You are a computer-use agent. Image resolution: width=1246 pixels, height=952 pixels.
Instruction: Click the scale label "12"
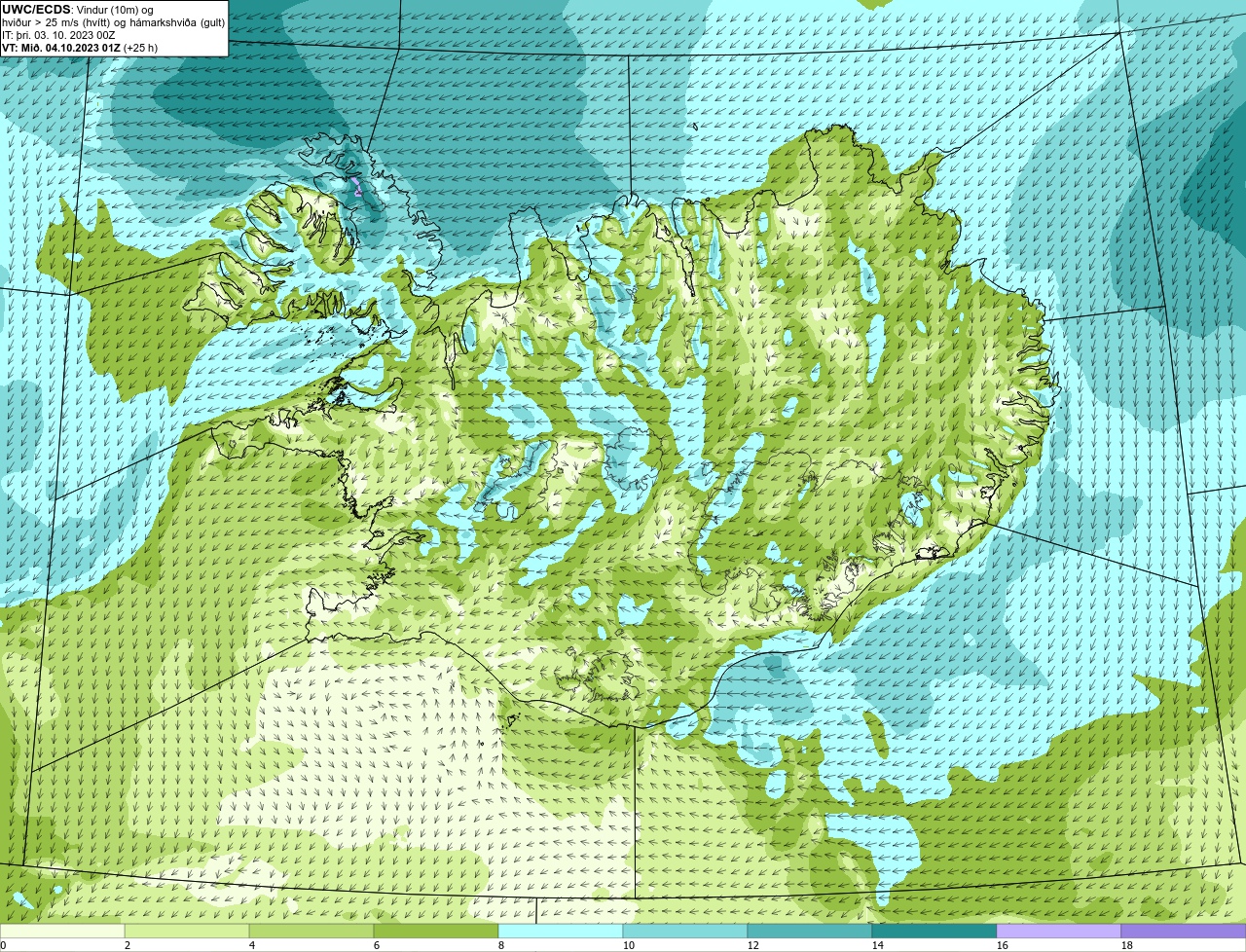(x=753, y=945)
